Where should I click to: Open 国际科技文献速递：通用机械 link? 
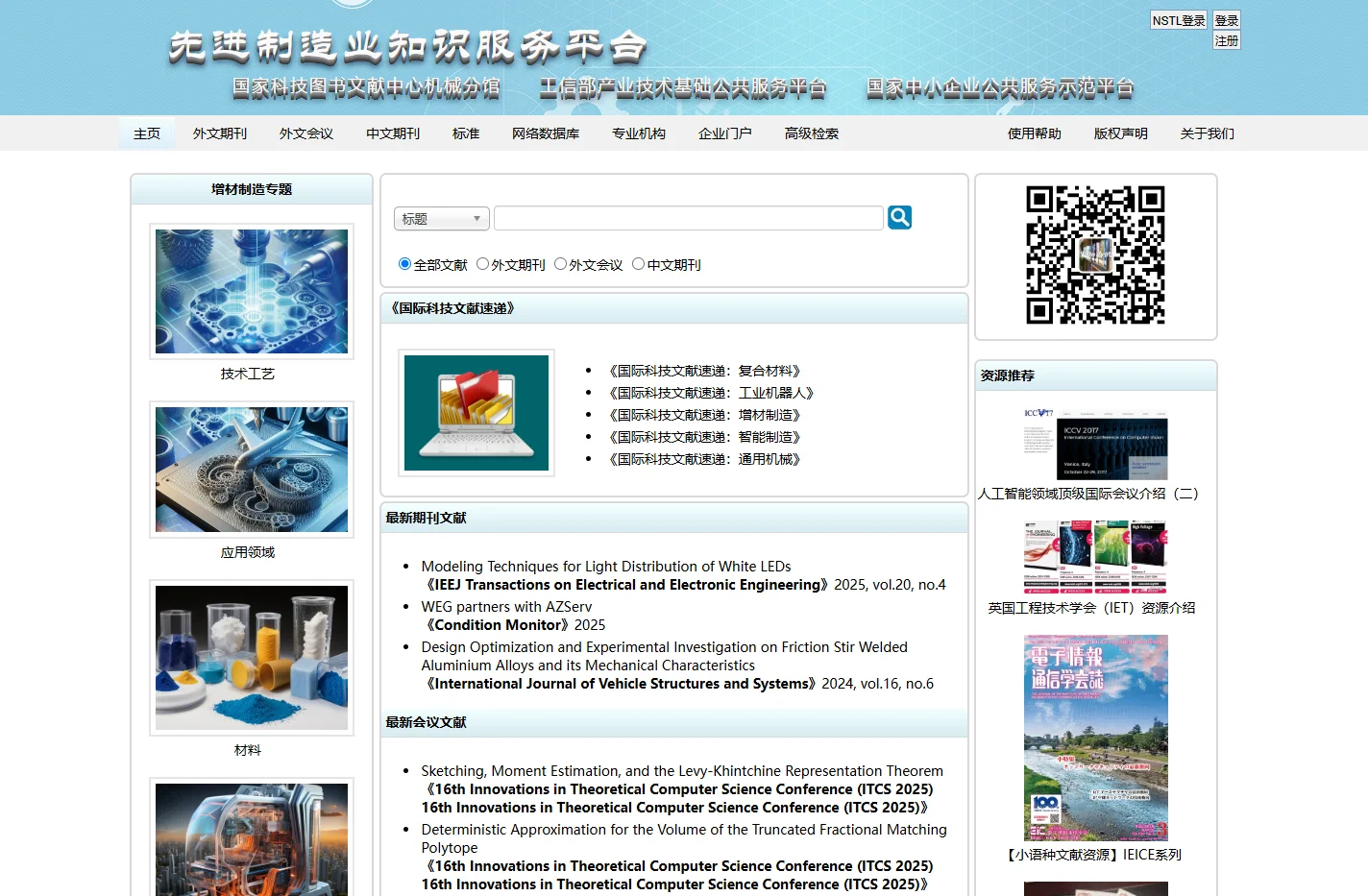tap(705, 459)
